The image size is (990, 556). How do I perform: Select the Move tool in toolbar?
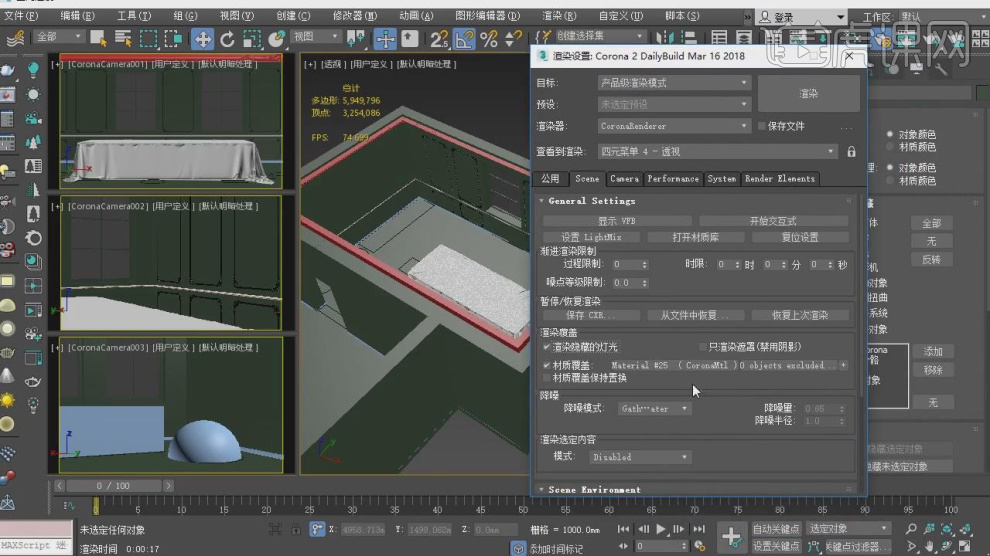(x=202, y=38)
